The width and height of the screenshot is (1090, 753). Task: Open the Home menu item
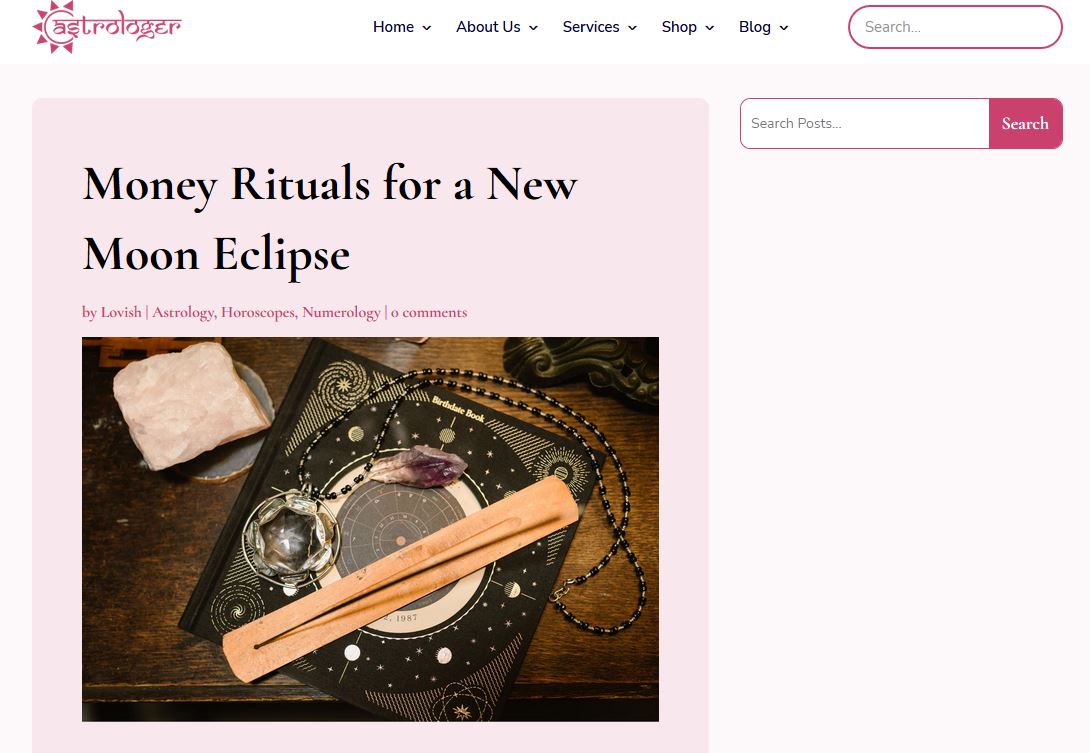[x=393, y=27]
